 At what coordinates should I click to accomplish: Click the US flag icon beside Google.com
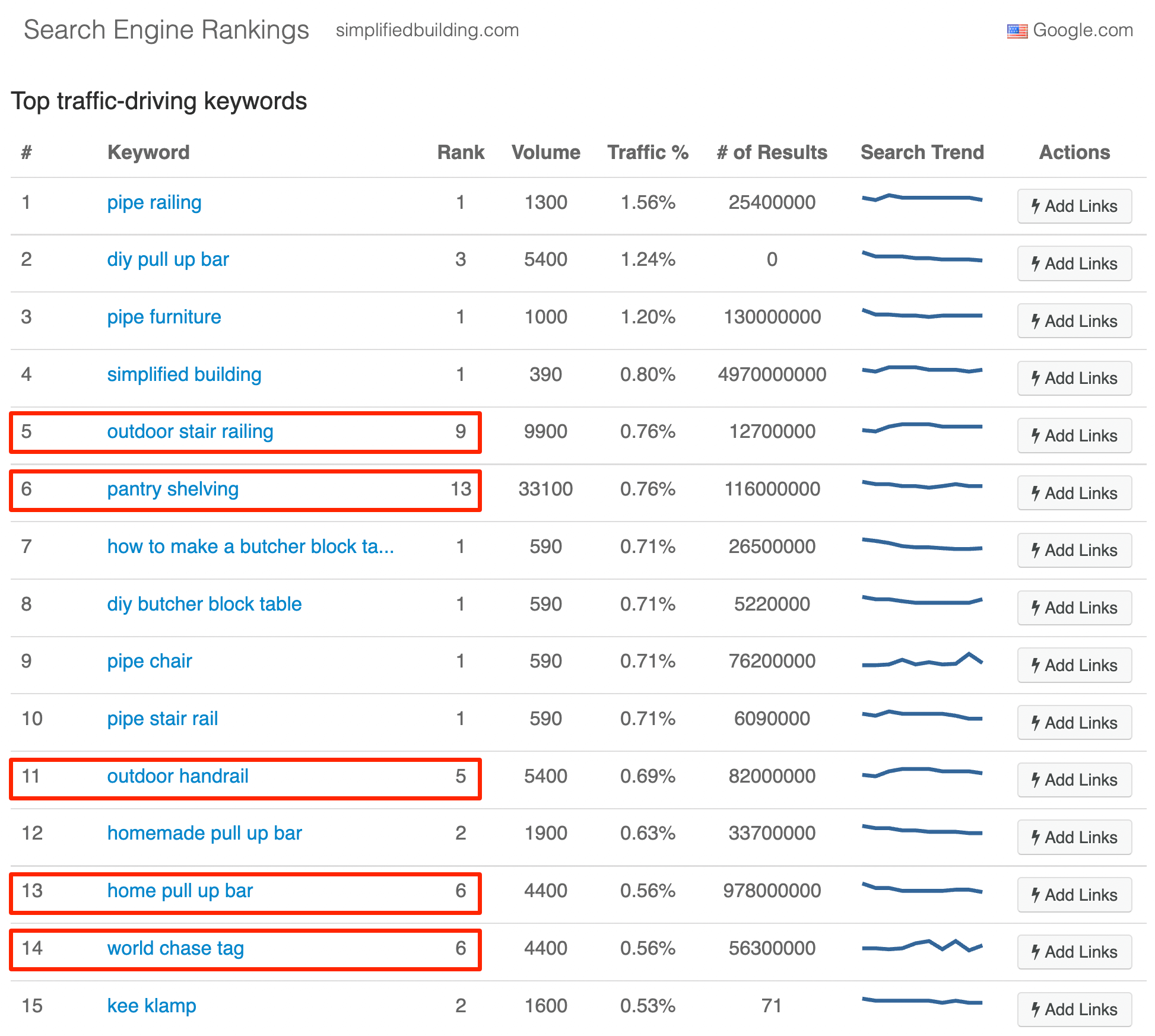1017,31
